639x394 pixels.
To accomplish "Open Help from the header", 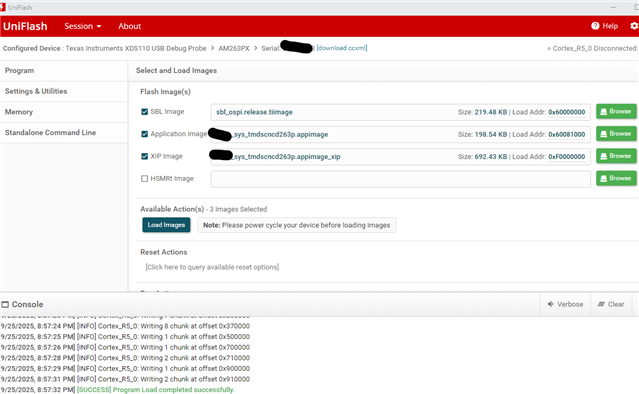I will coord(605,26).
